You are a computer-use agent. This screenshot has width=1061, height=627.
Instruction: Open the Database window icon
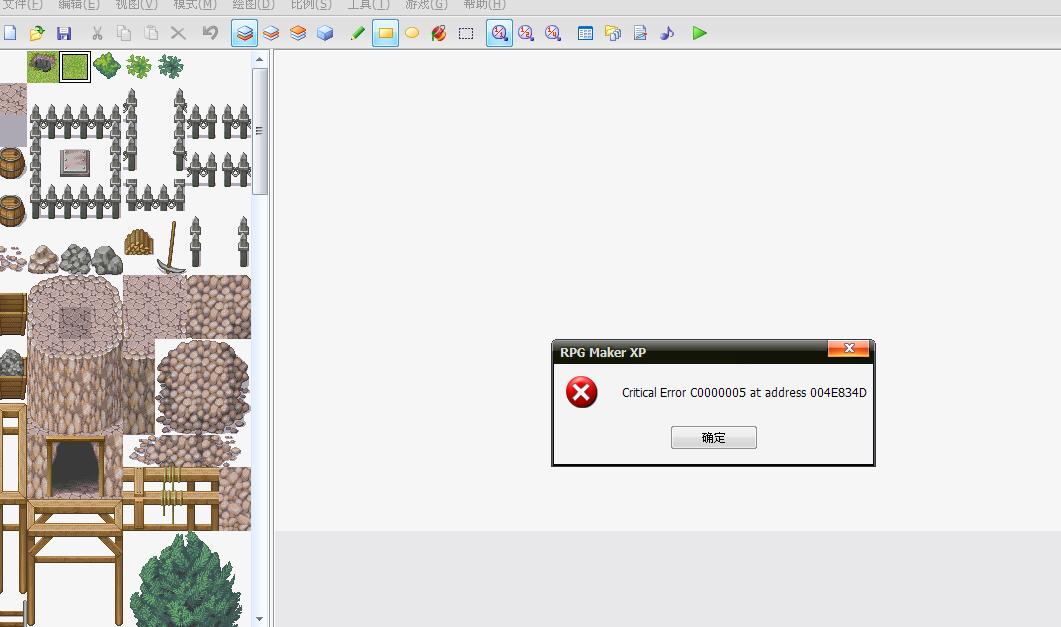[x=585, y=33]
